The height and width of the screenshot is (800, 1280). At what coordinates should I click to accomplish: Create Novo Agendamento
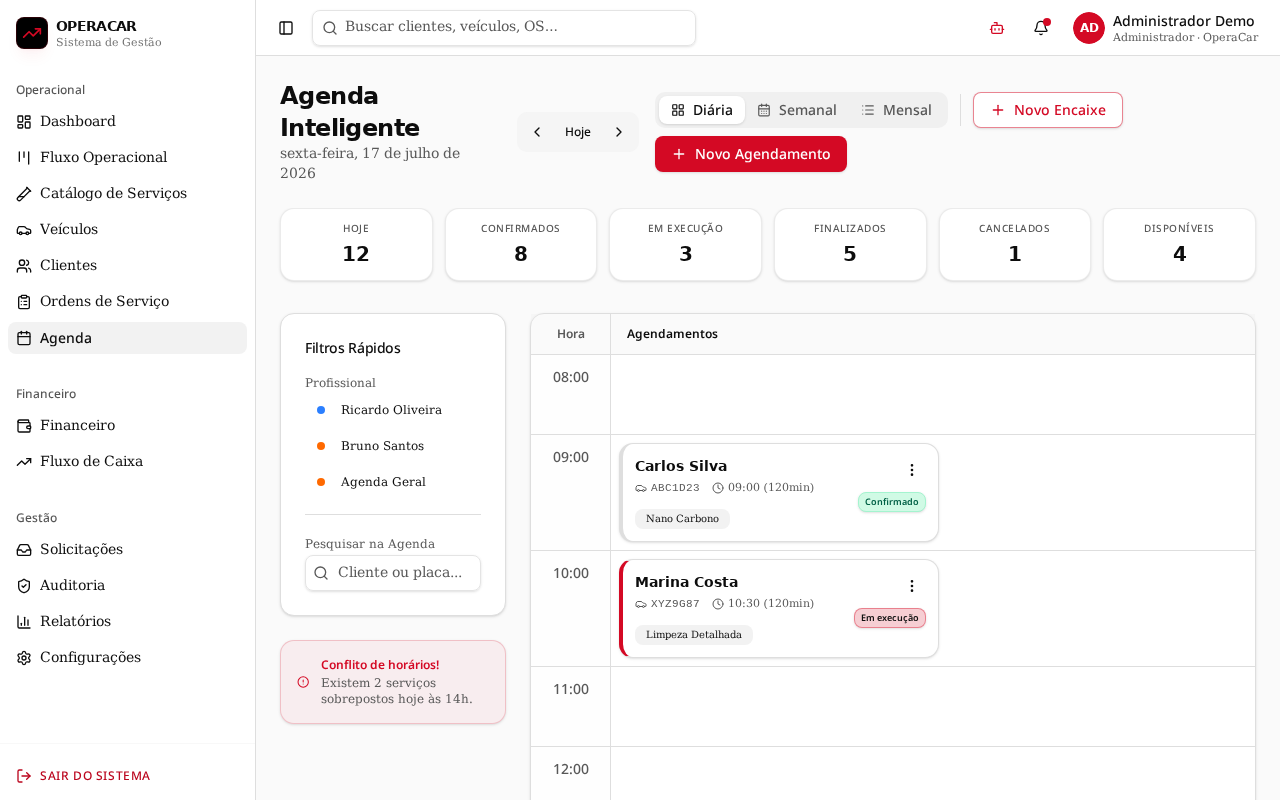coord(751,154)
